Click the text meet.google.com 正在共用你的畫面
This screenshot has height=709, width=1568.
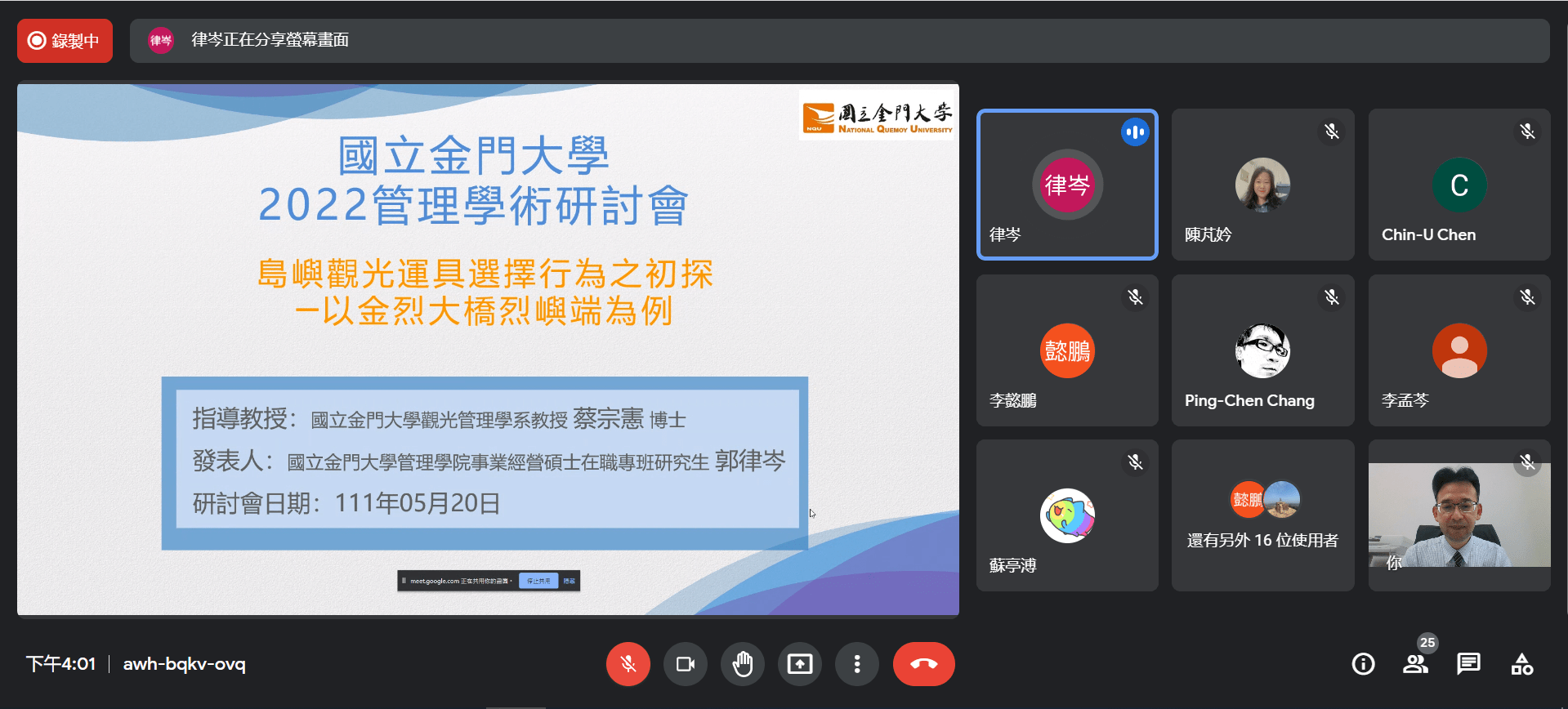click(461, 581)
